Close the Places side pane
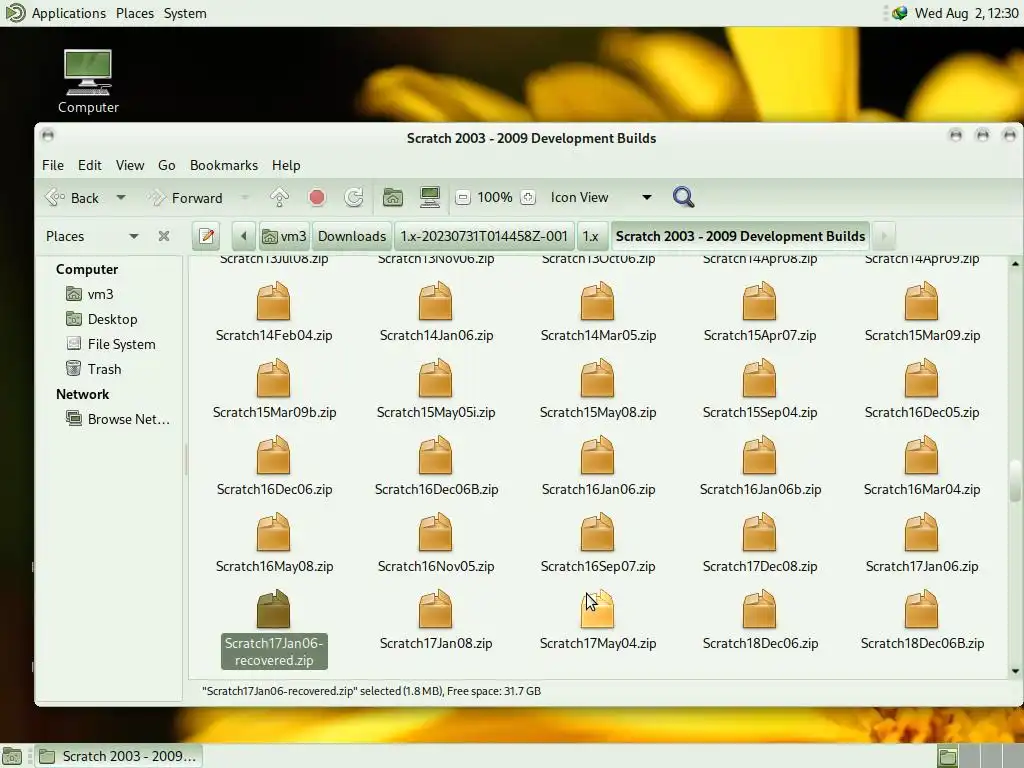 (x=164, y=236)
